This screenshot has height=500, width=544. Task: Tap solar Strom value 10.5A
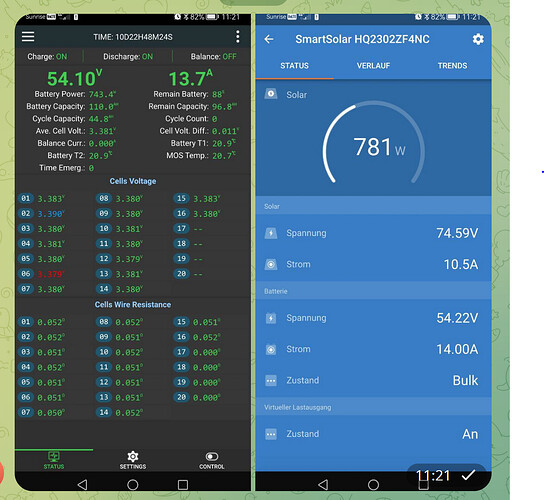click(x=461, y=264)
